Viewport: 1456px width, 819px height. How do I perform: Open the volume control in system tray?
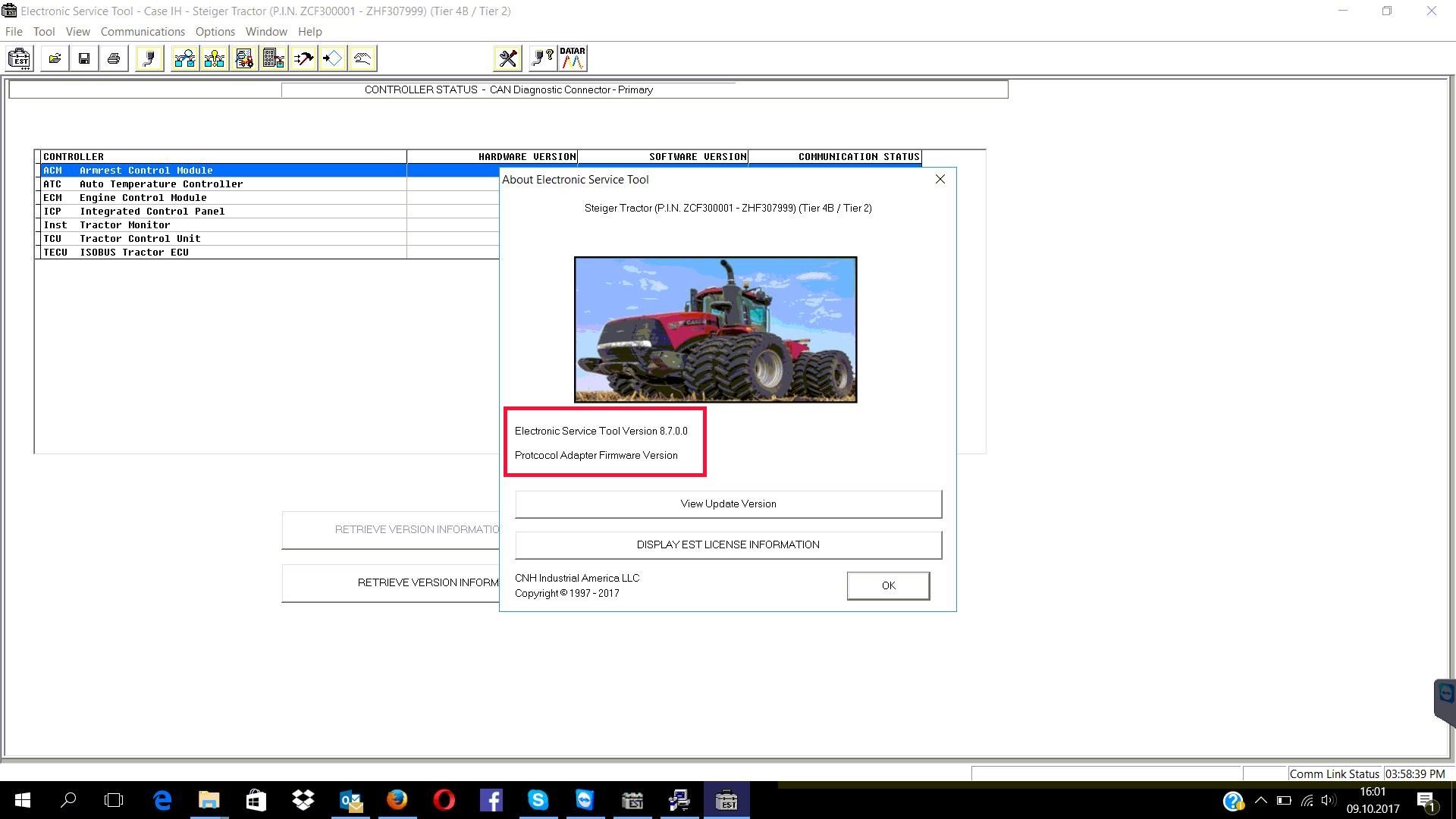click(1328, 800)
